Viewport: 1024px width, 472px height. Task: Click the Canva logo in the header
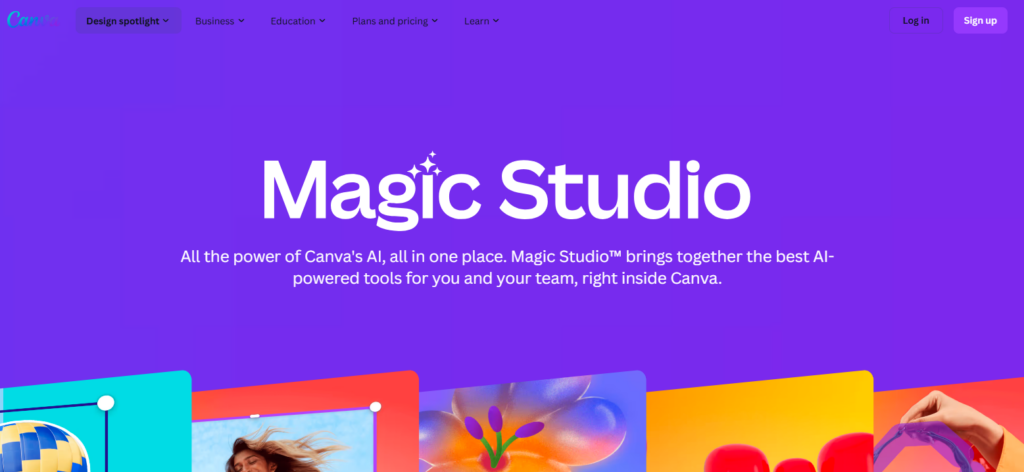coord(31,20)
